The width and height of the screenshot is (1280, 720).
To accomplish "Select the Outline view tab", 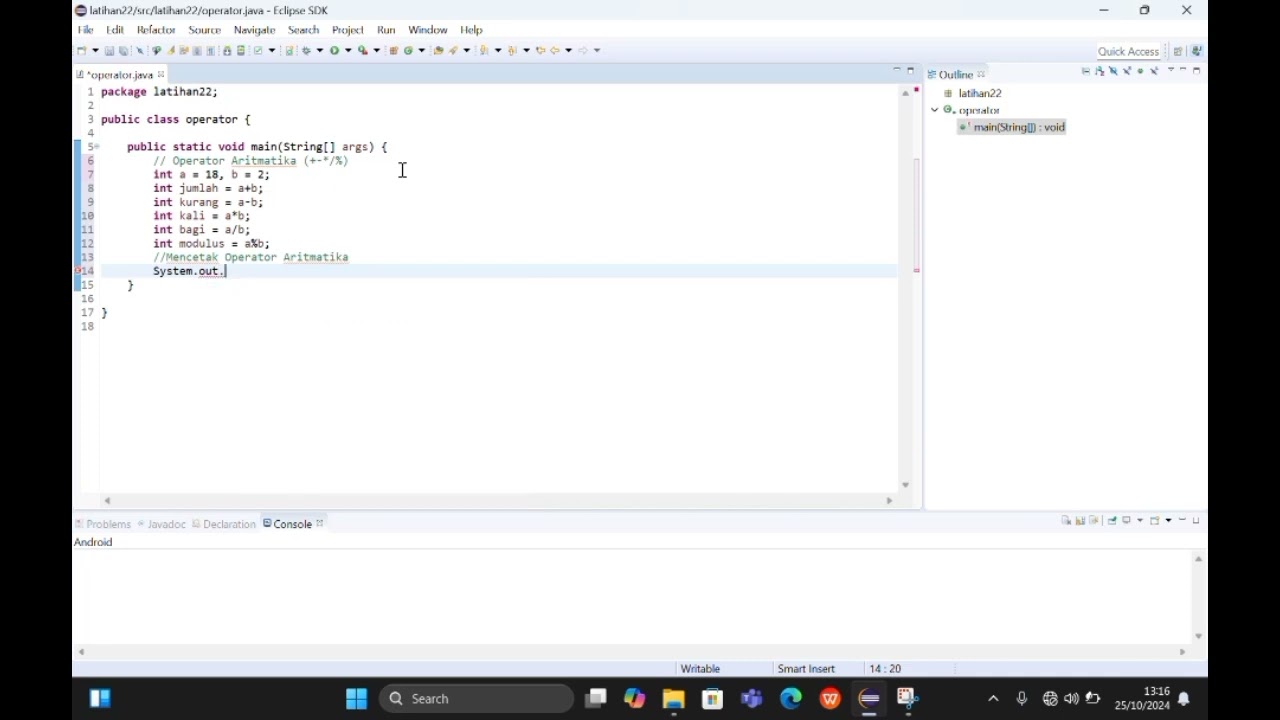I will (x=955, y=75).
